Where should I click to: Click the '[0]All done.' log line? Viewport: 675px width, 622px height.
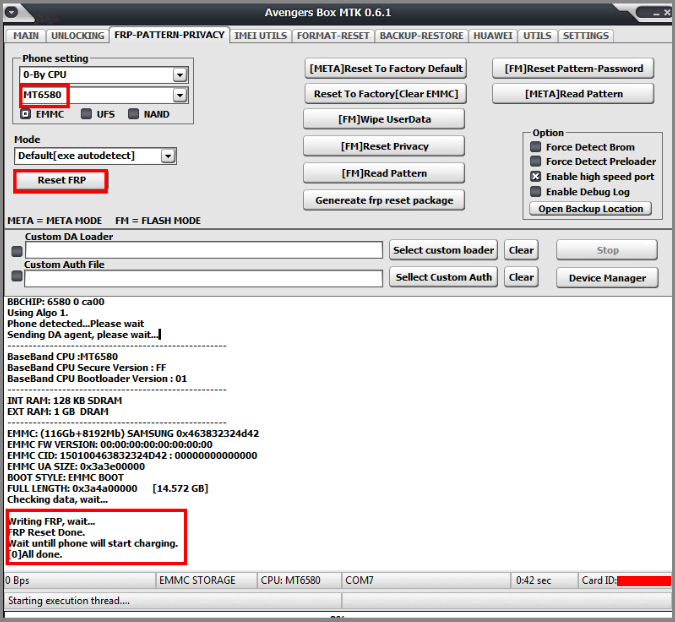(x=35, y=554)
